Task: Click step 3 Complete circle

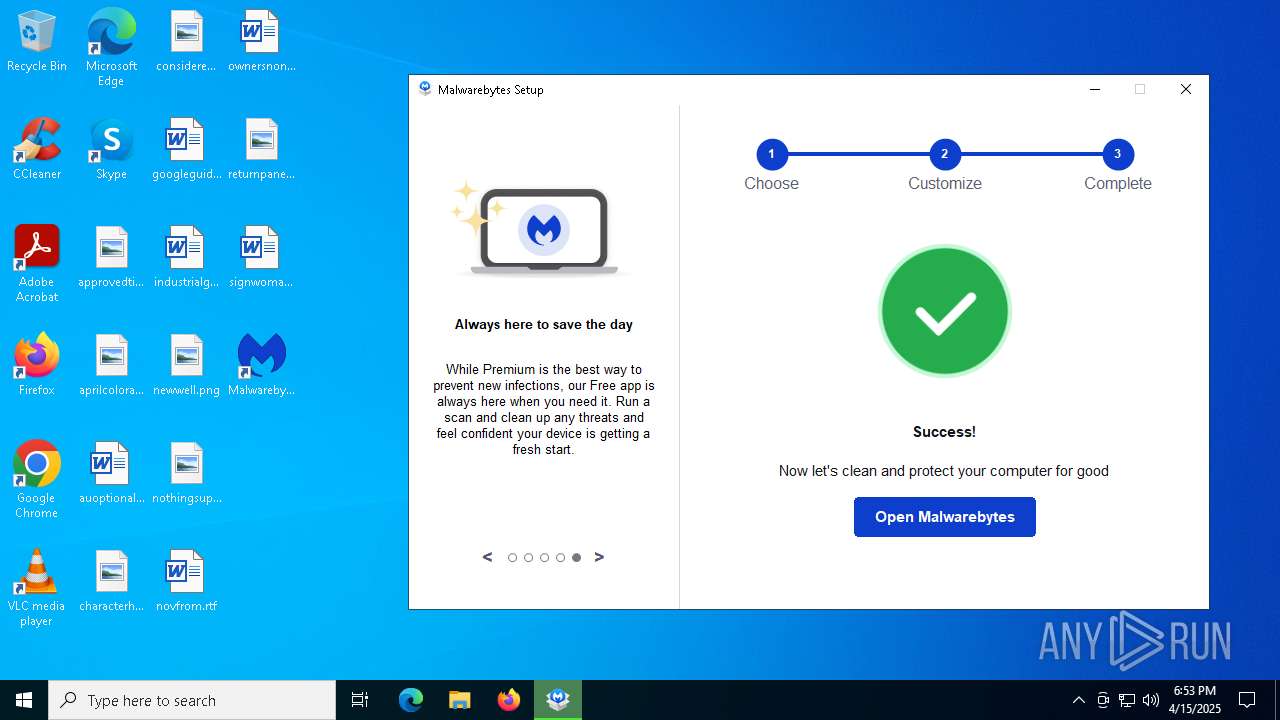Action: click(x=1118, y=154)
